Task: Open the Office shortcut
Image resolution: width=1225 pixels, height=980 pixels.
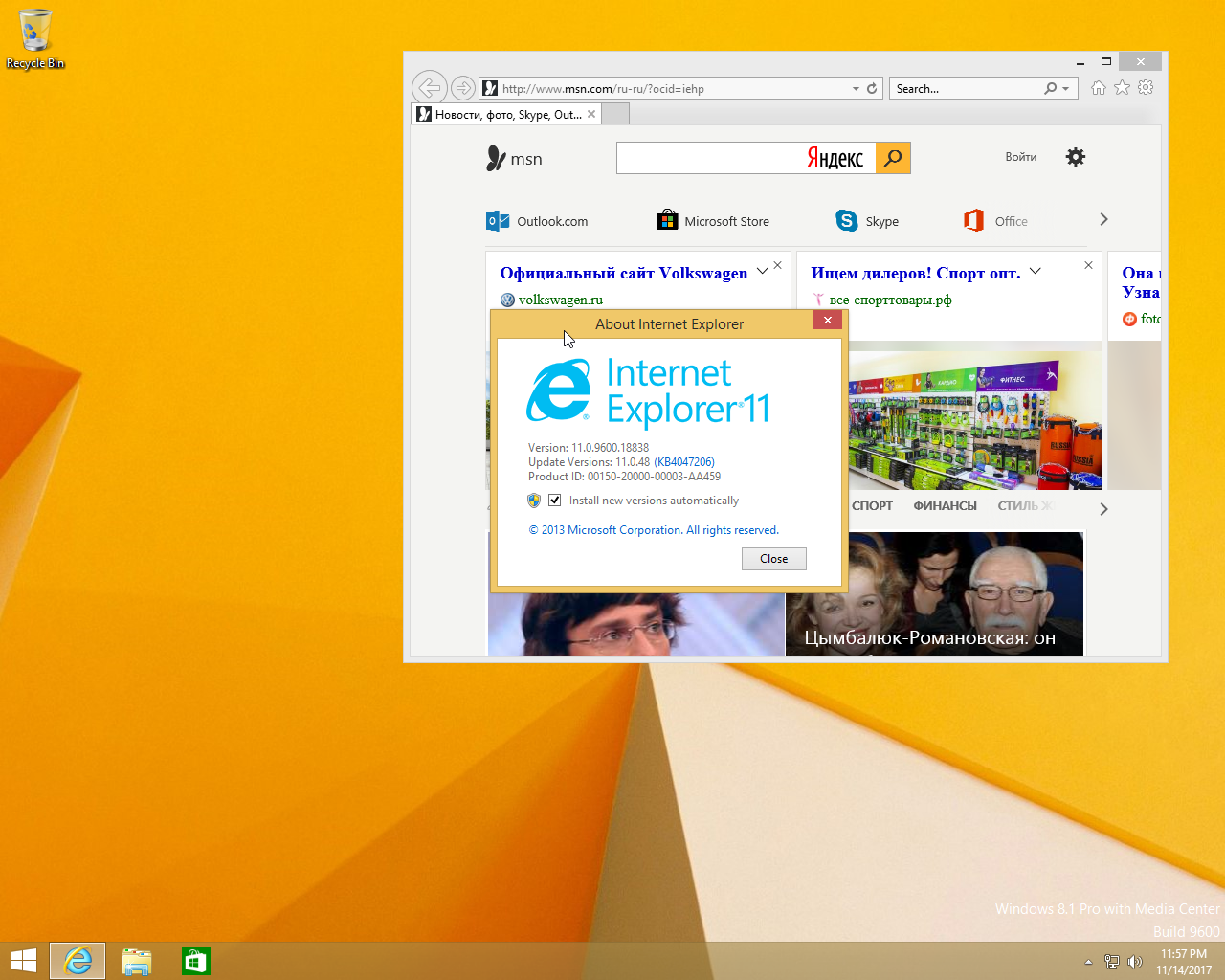Action: coord(995,221)
